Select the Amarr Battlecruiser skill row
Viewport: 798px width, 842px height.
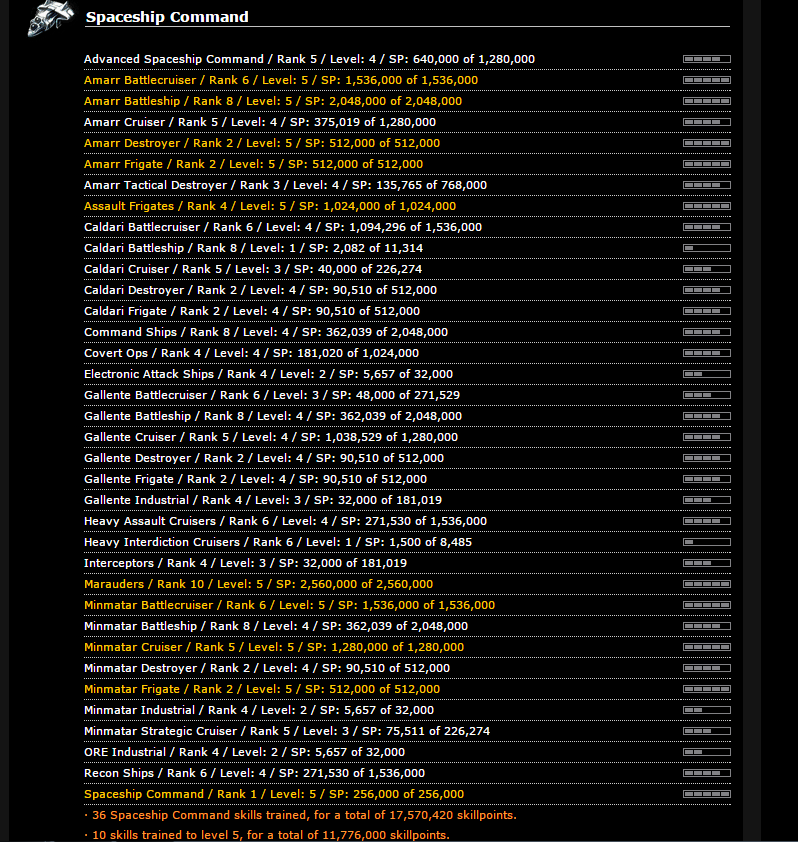point(407,80)
